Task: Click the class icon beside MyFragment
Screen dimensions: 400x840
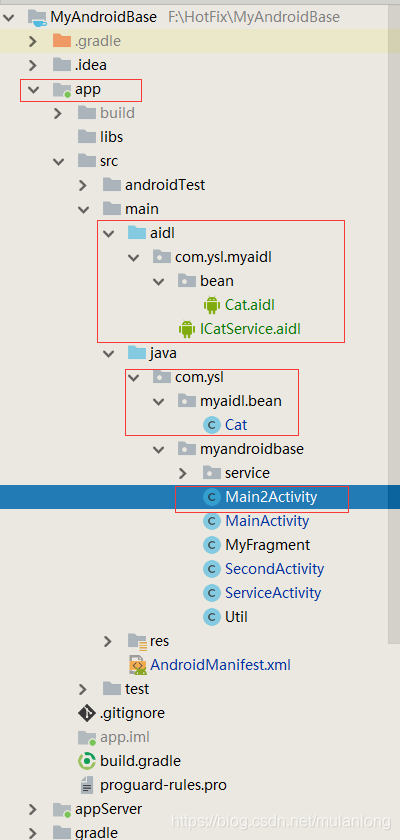Action: pos(212,545)
